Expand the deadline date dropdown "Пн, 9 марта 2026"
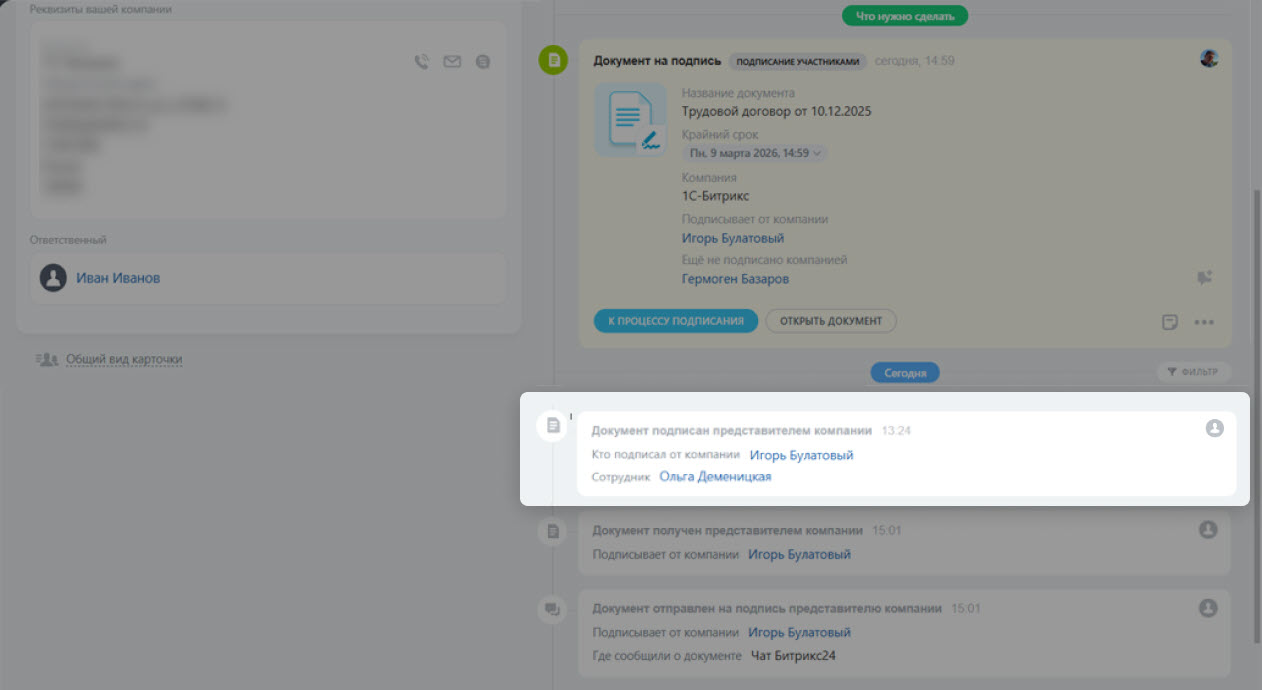Screen dimensions: 1262x690 [x=755, y=153]
